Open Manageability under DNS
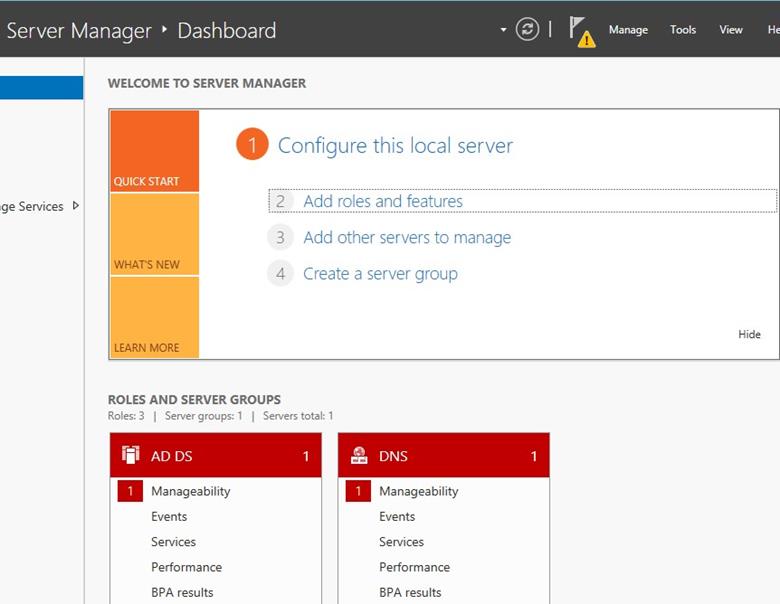The height and width of the screenshot is (604, 780). [418, 492]
